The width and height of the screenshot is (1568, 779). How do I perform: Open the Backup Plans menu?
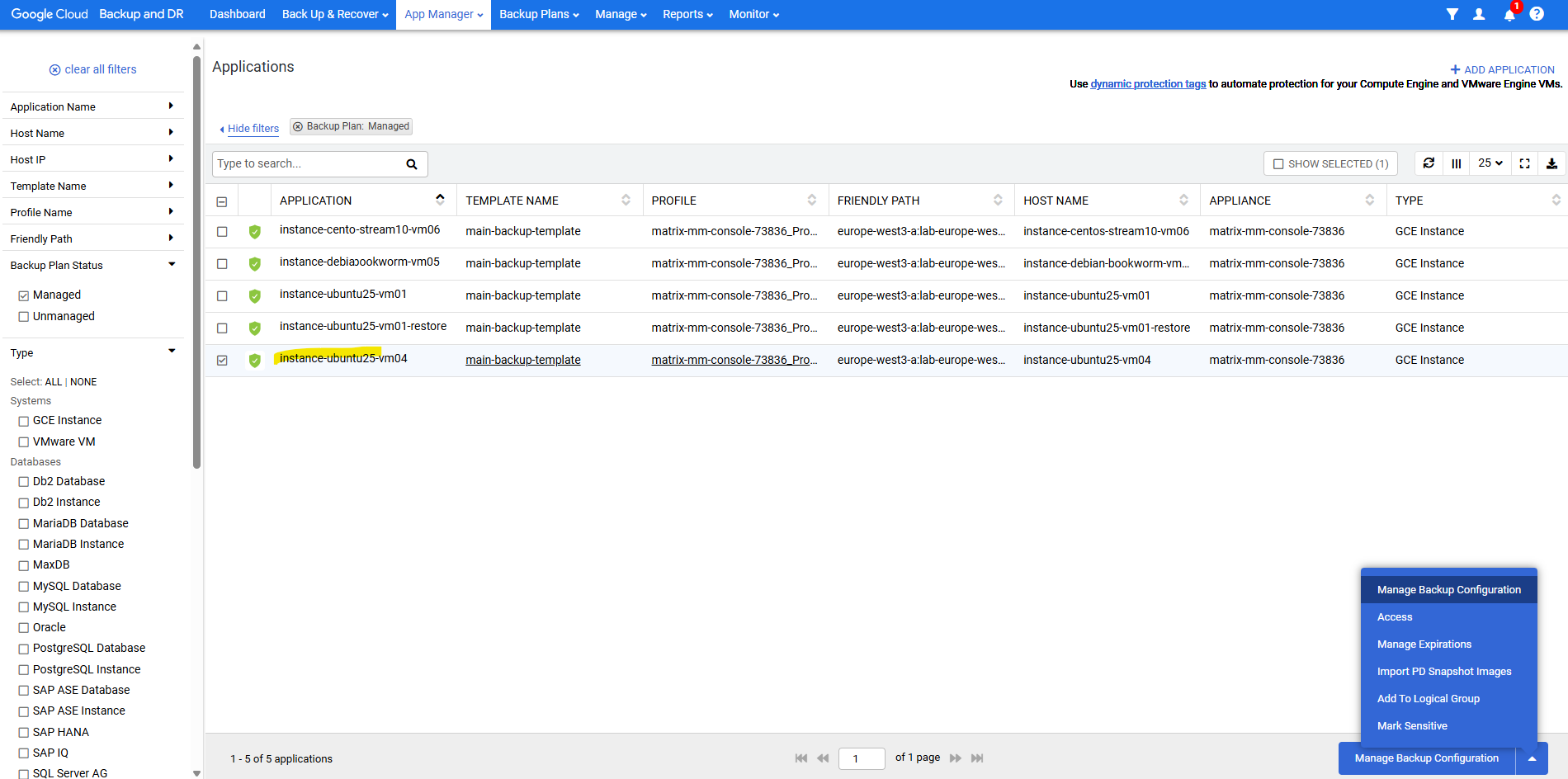click(x=538, y=14)
